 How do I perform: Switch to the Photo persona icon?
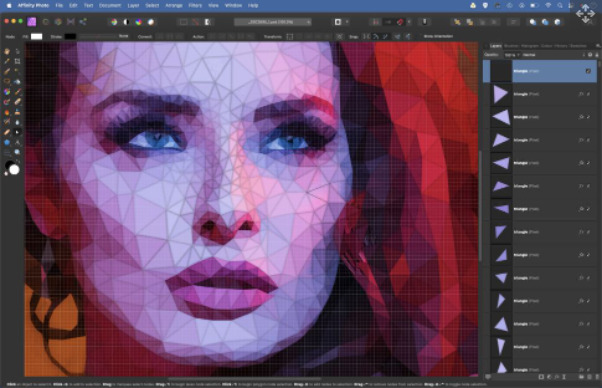(x=31, y=22)
